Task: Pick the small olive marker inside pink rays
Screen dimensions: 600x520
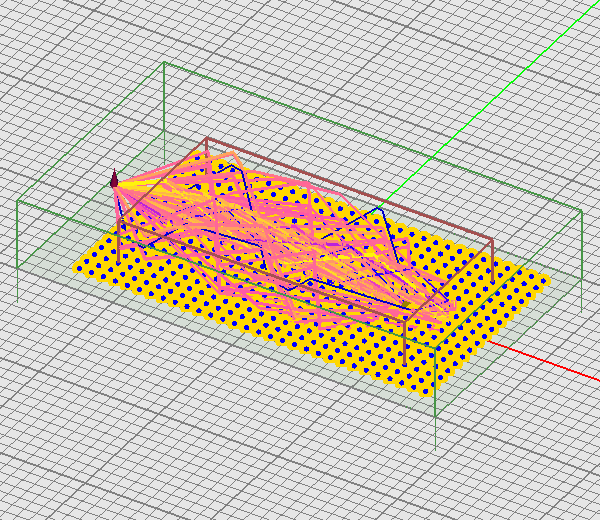Action: [x=406, y=304]
